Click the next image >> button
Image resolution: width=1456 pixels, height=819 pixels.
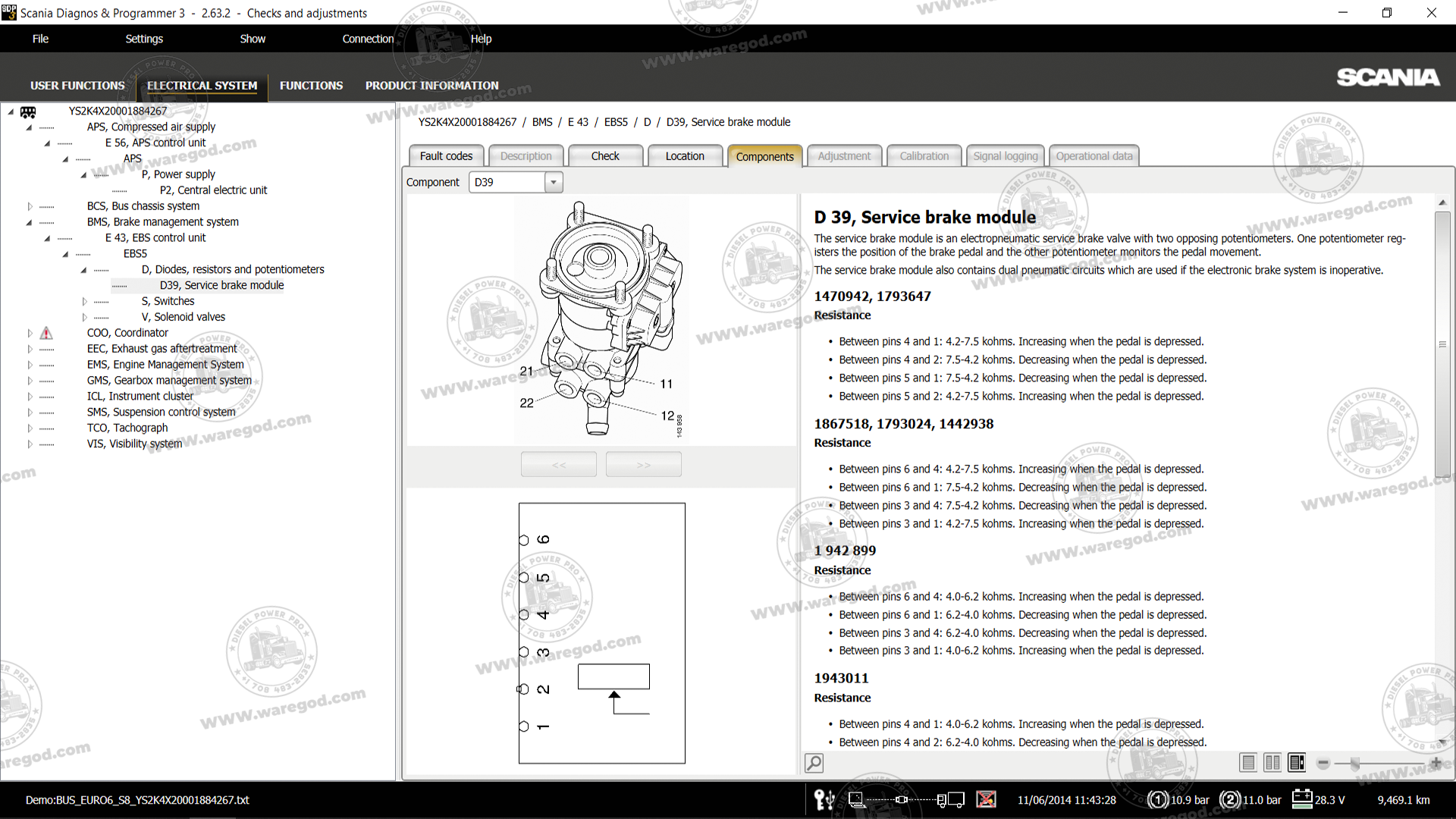click(643, 464)
